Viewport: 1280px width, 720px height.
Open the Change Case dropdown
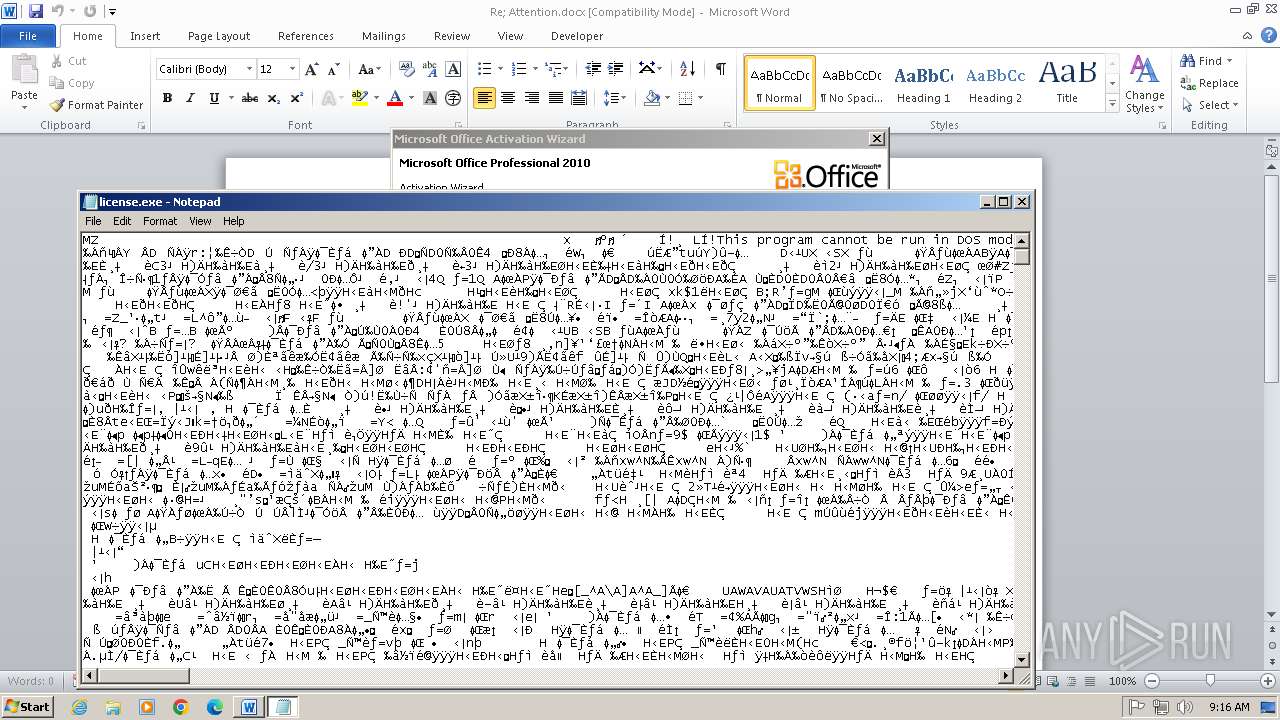coord(369,69)
